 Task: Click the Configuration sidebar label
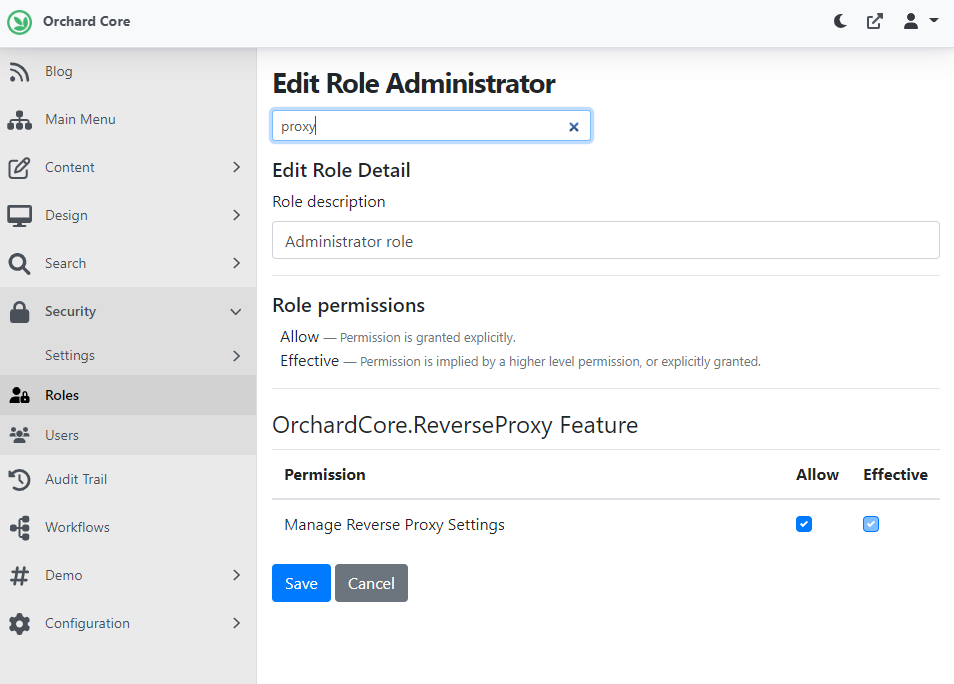point(88,624)
